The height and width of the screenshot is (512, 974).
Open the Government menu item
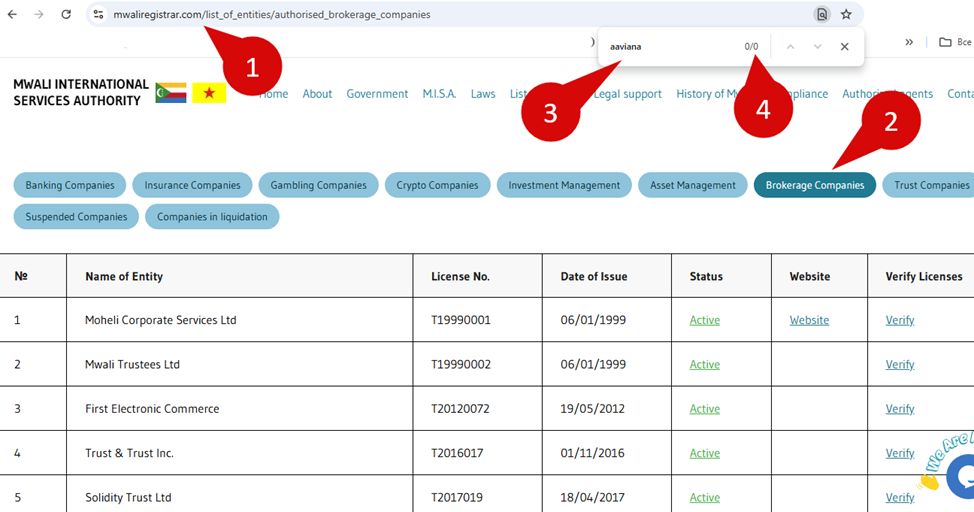click(x=377, y=94)
